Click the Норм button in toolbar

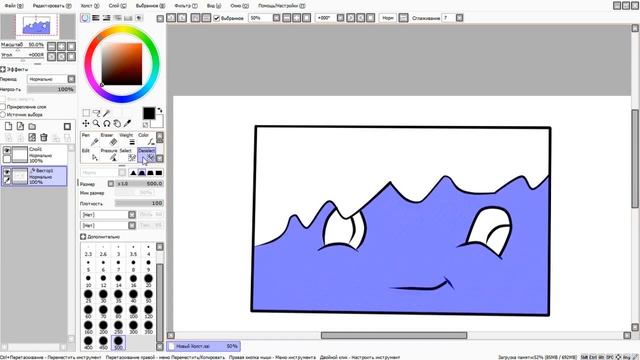tap(388, 18)
